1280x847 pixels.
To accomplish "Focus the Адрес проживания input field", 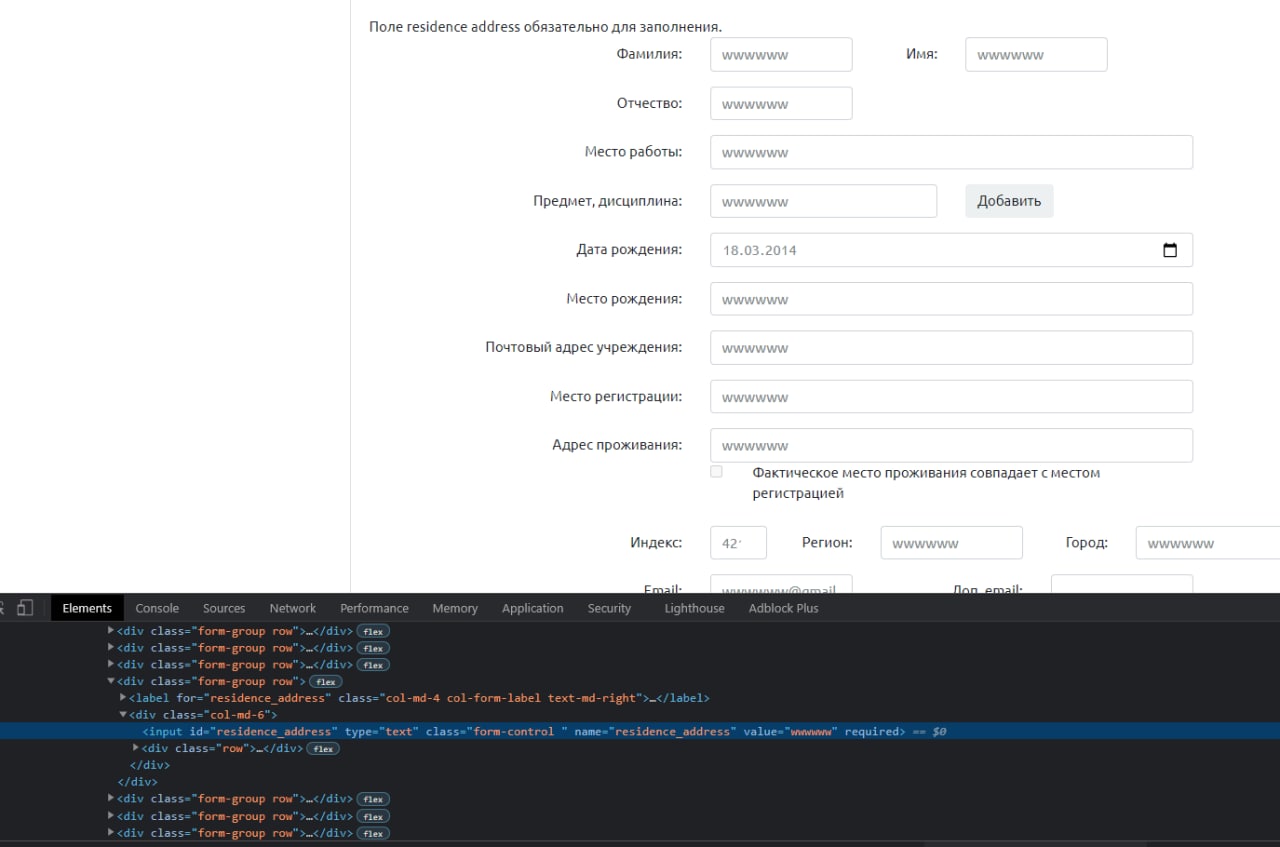I will click(951, 446).
